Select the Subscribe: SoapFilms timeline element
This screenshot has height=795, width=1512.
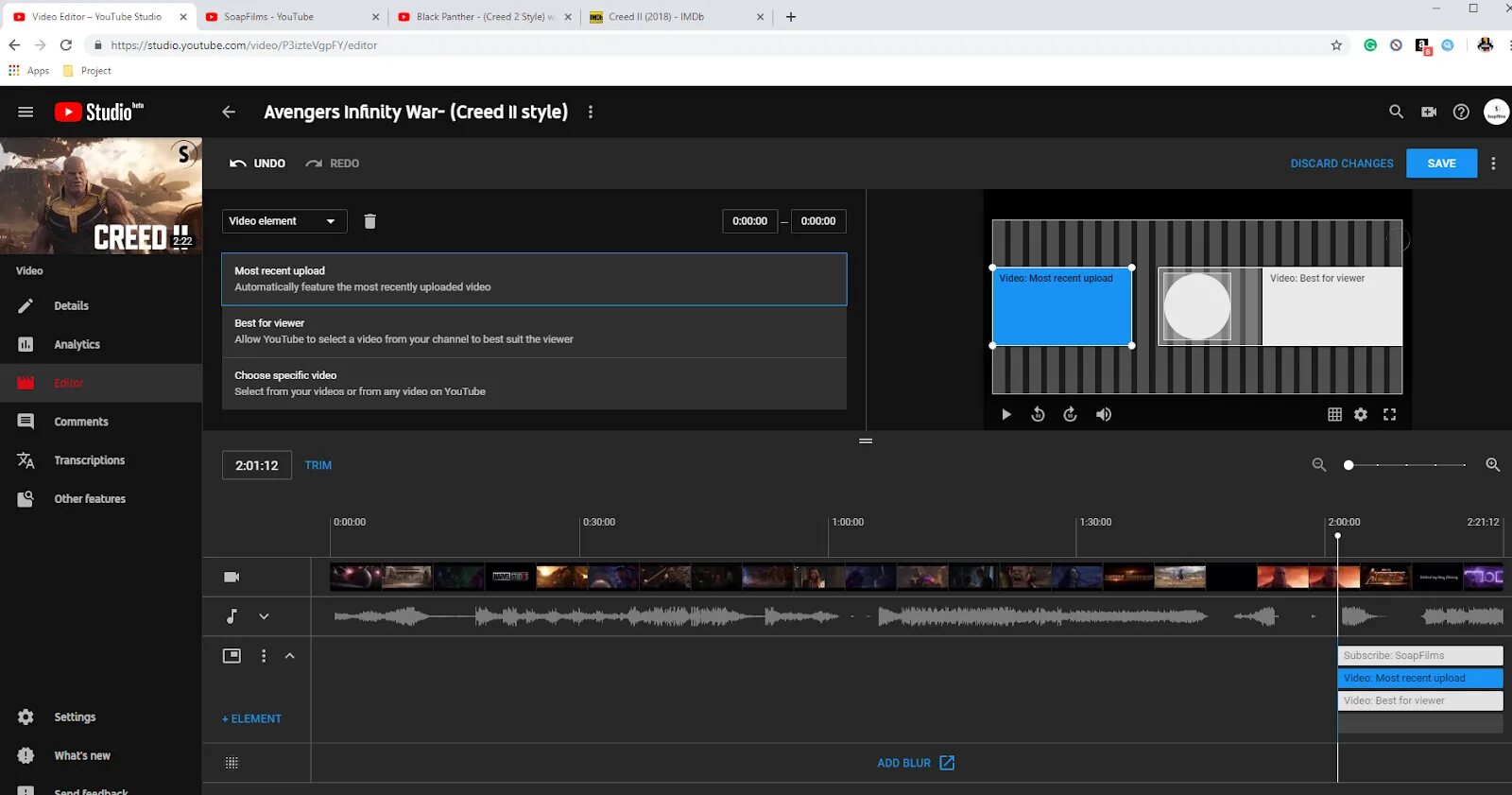point(1420,655)
